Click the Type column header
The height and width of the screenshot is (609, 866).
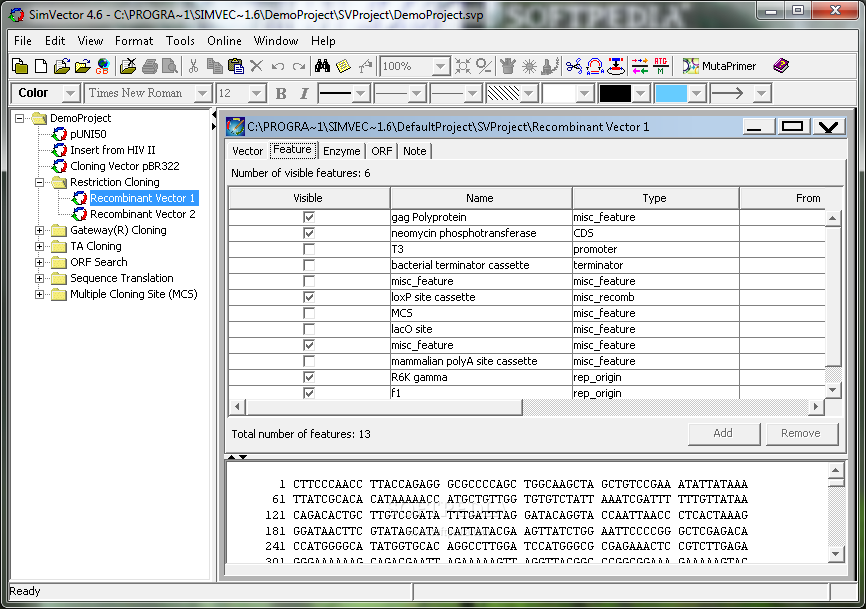point(656,198)
